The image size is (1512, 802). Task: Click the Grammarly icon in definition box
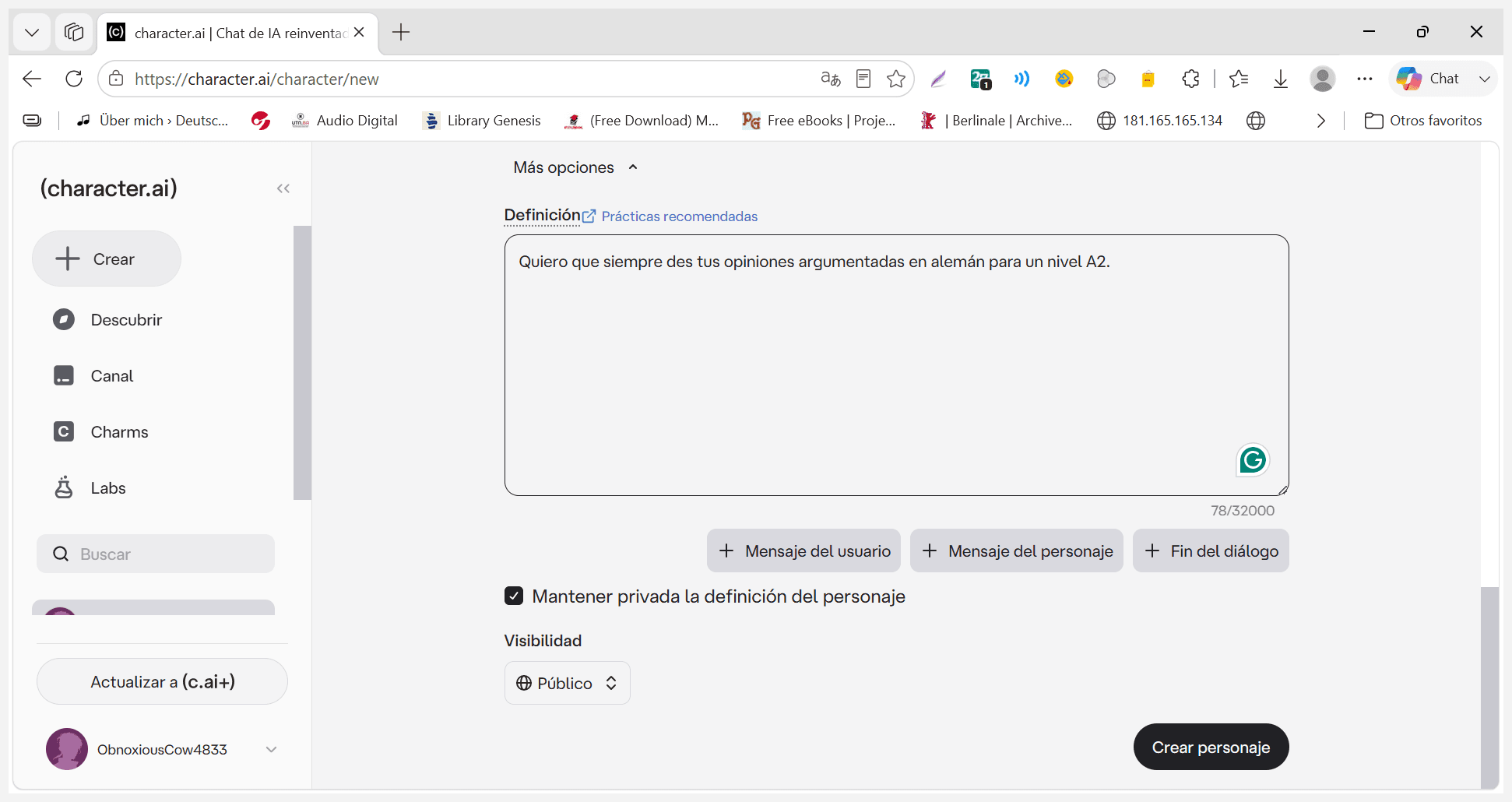(1253, 460)
